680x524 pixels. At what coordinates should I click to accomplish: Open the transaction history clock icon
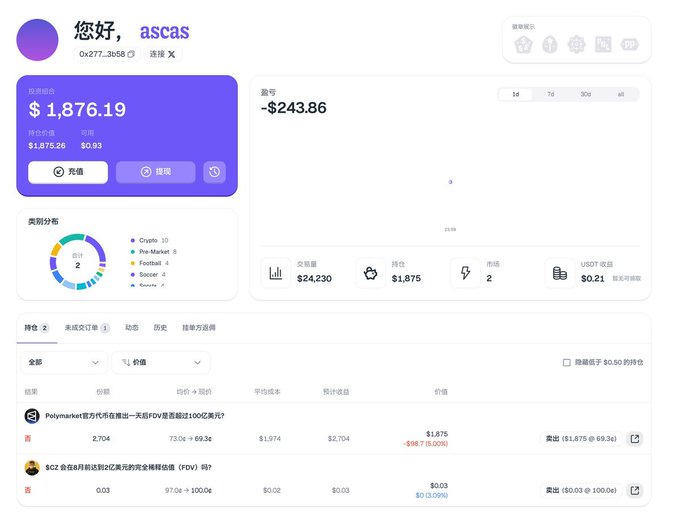pos(214,172)
